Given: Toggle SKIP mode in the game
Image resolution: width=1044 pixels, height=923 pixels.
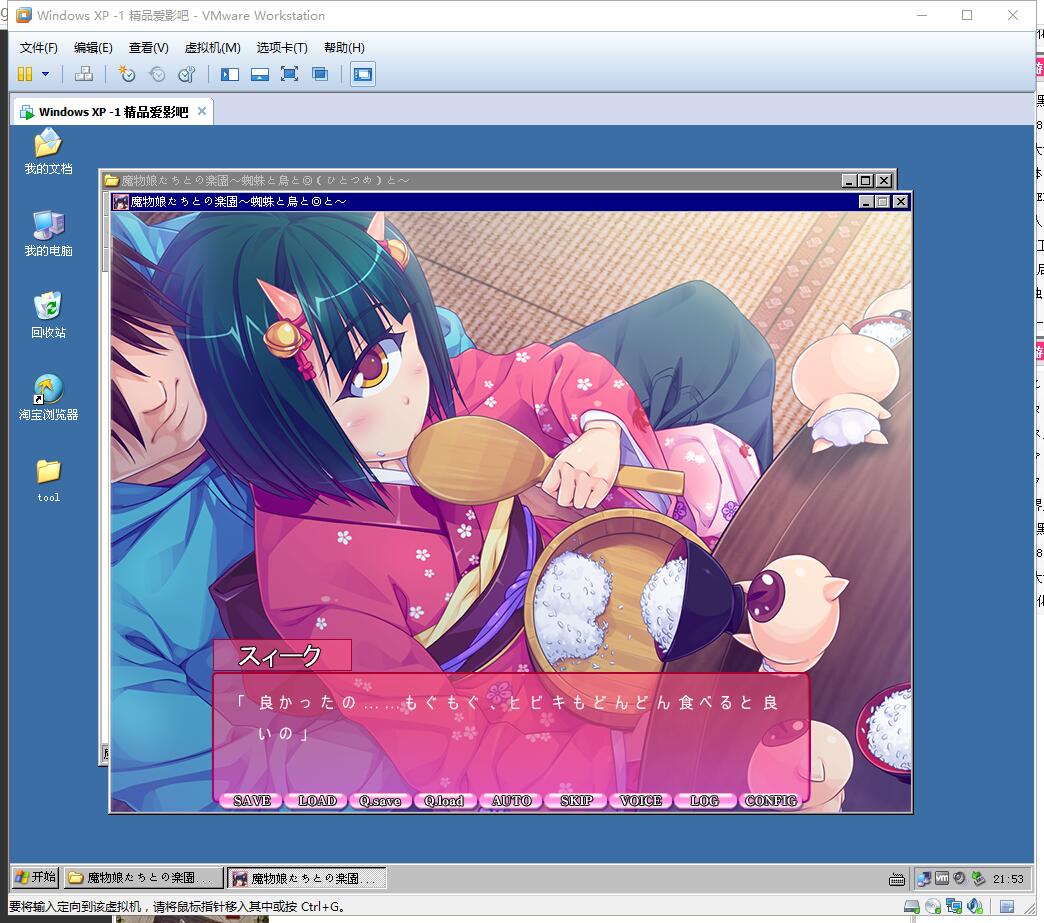Looking at the screenshot, I should click(x=576, y=800).
